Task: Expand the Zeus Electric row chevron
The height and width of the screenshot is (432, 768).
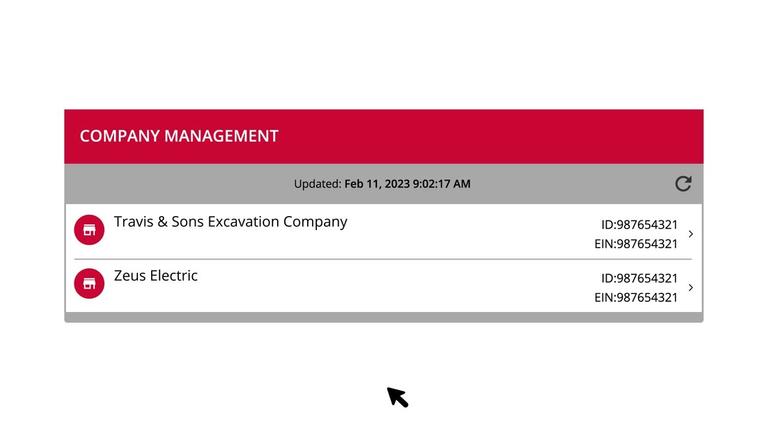Action: point(691,288)
